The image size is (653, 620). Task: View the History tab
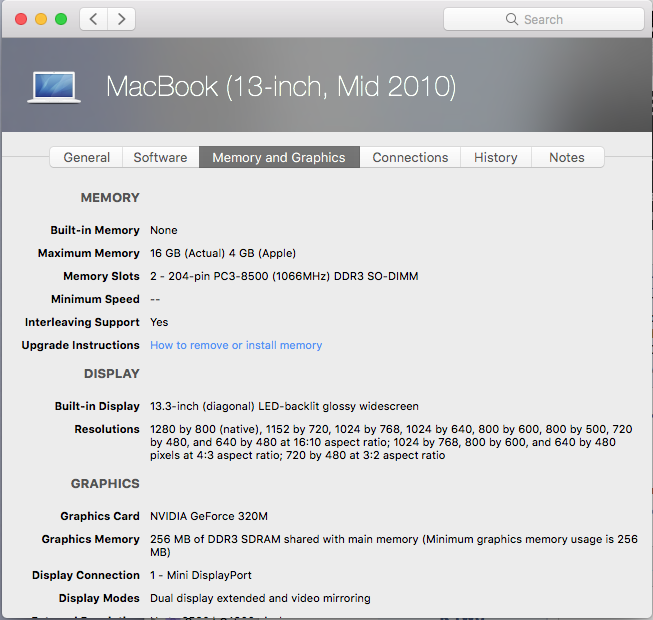496,157
